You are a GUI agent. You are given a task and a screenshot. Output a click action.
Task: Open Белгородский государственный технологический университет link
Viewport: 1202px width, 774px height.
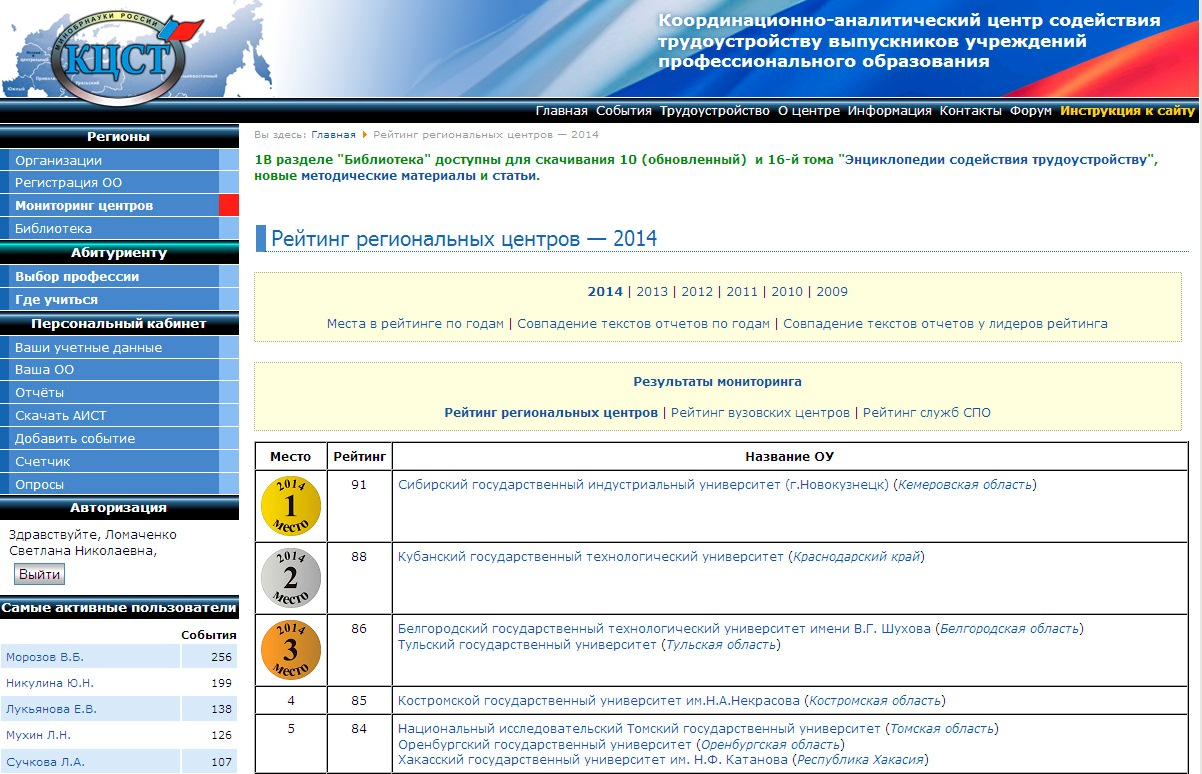[665, 629]
